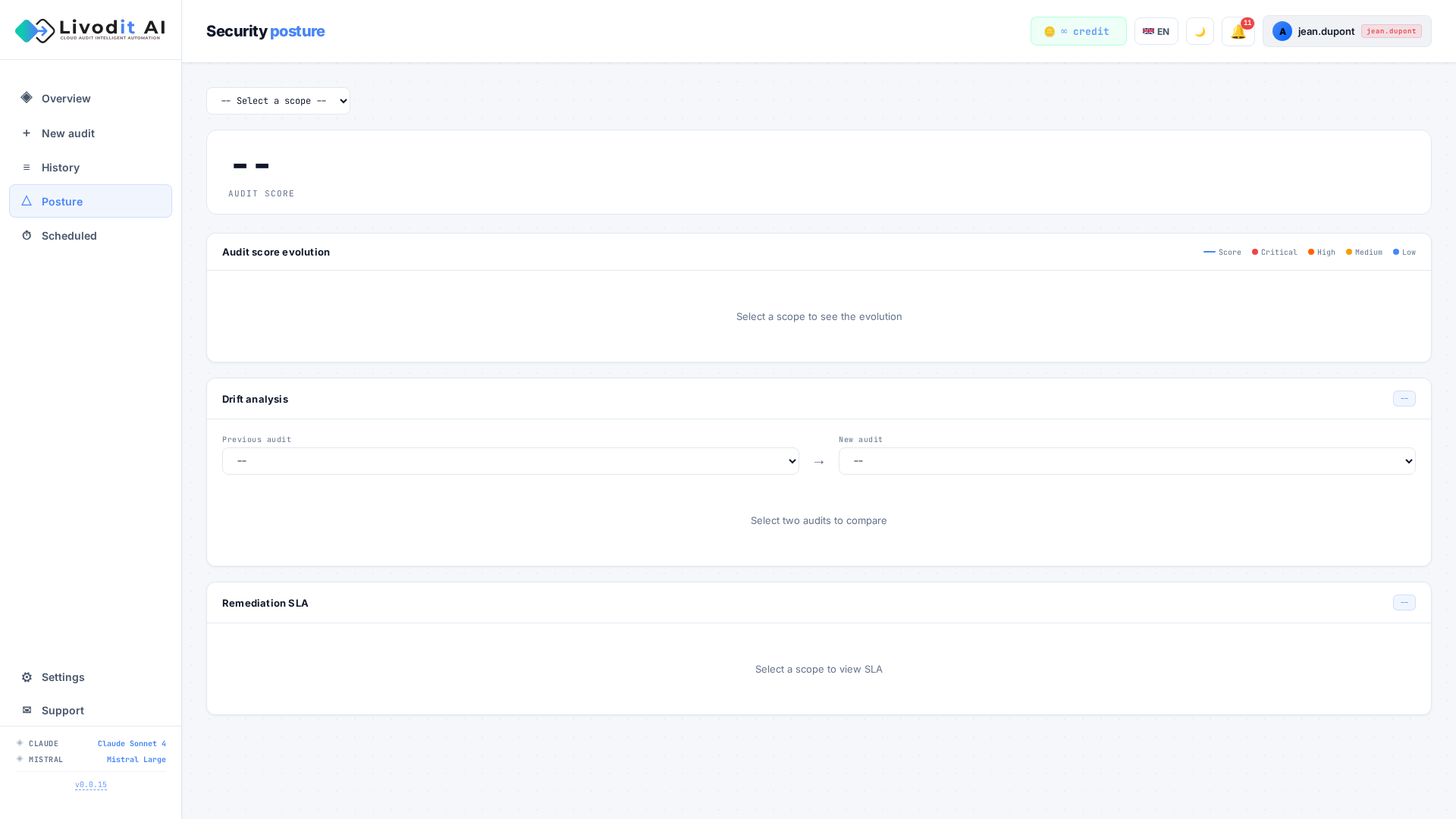Select the Posture menu item
The width and height of the screenshot is (1456, 819).
(62, 202)
